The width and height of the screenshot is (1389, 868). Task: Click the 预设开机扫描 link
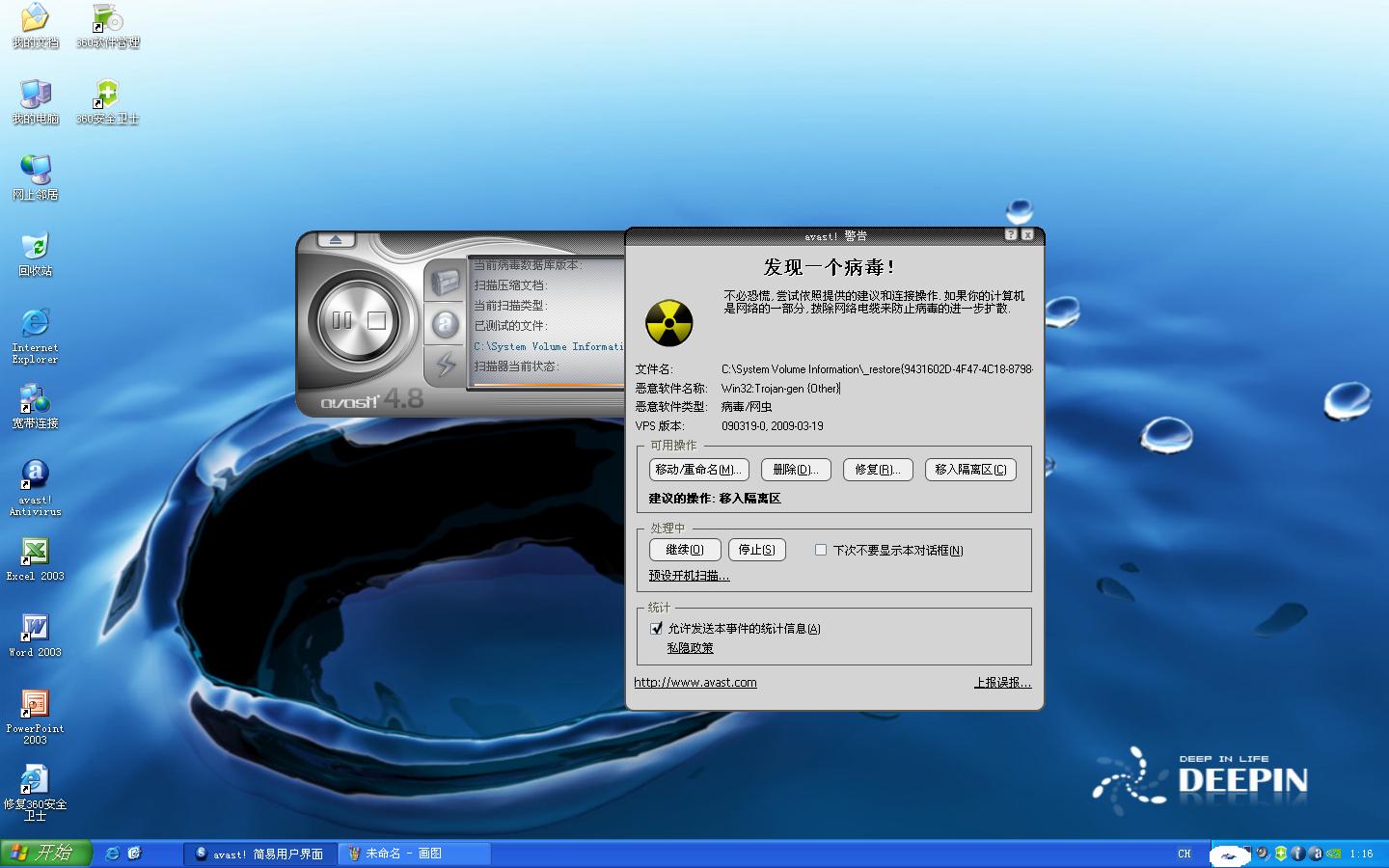coord(689,576)
